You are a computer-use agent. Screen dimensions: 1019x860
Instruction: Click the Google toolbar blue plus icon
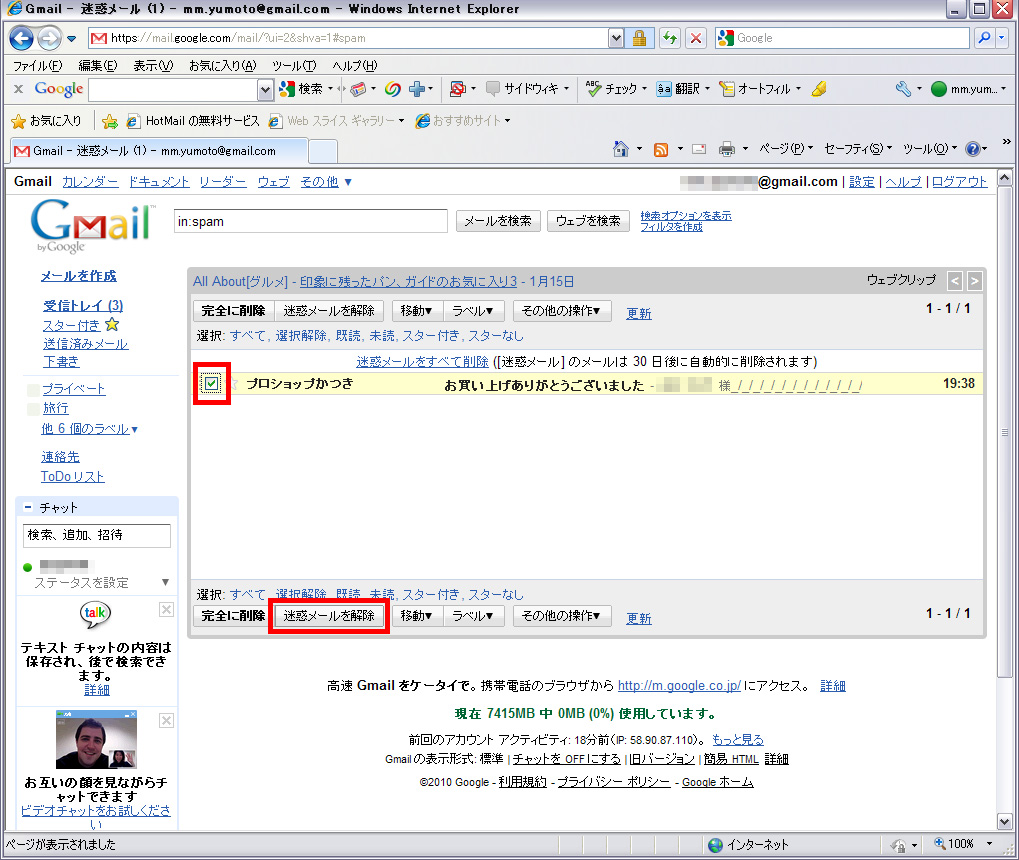[x=417, y=89]
